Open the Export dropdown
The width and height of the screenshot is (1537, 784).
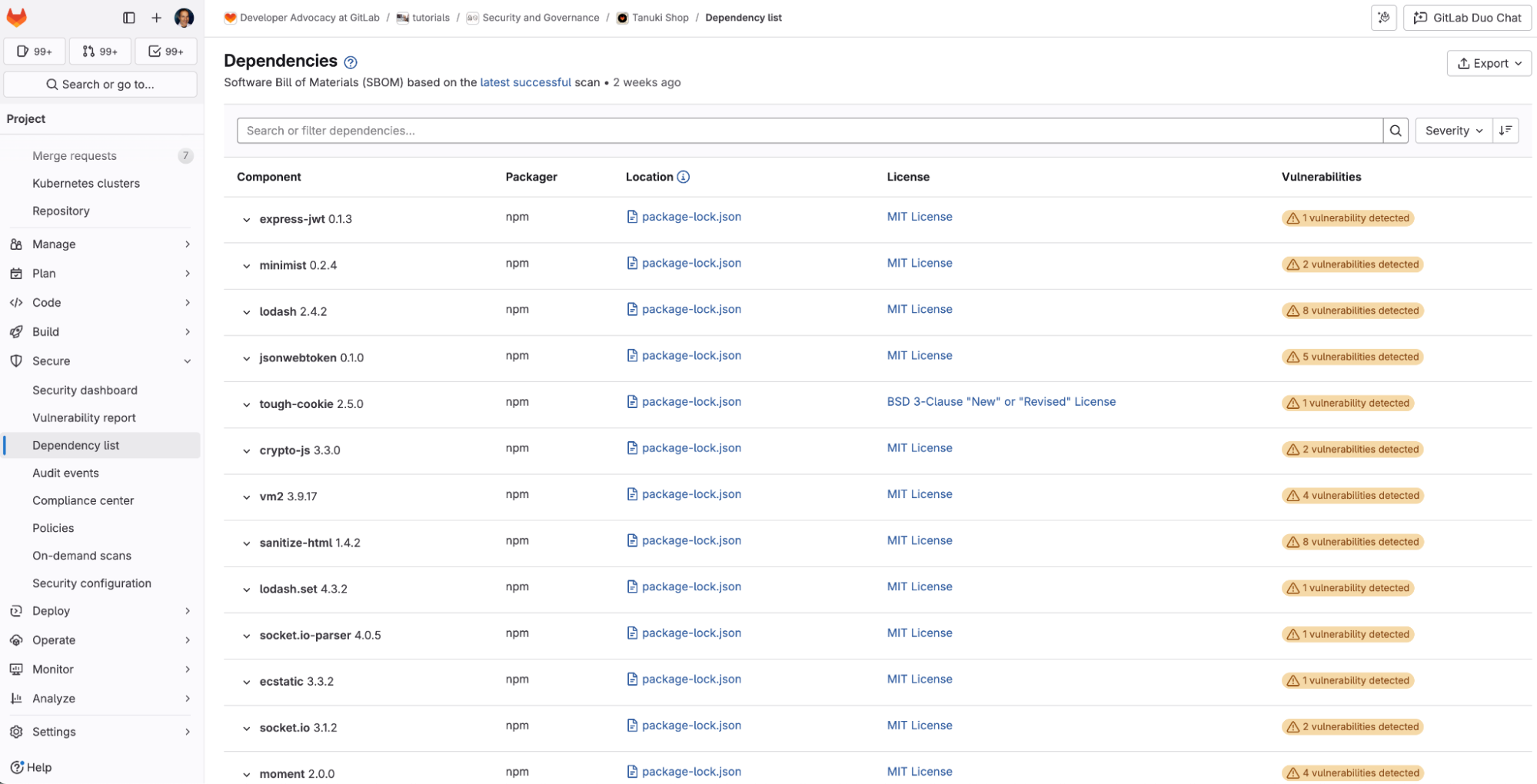[1489, 64]
